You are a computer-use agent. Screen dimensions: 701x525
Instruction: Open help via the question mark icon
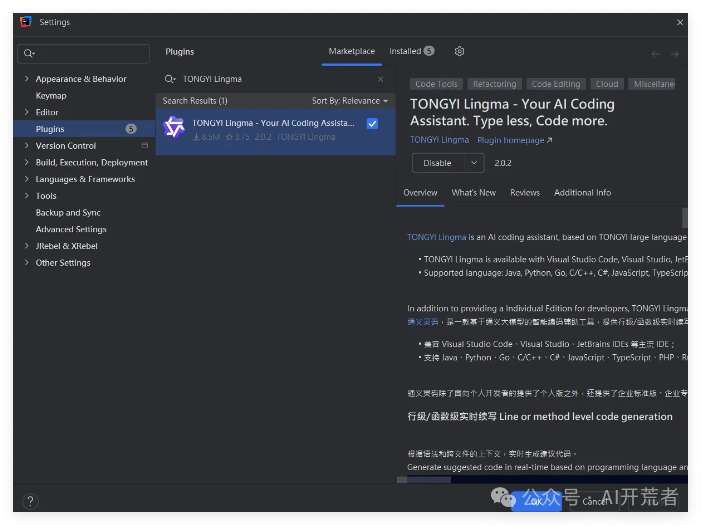[30, 501]
